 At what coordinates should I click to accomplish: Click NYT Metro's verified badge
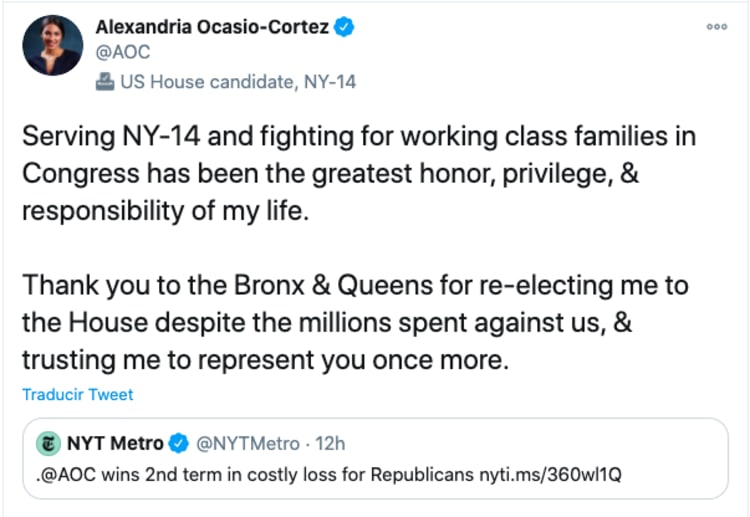point(178,443)
